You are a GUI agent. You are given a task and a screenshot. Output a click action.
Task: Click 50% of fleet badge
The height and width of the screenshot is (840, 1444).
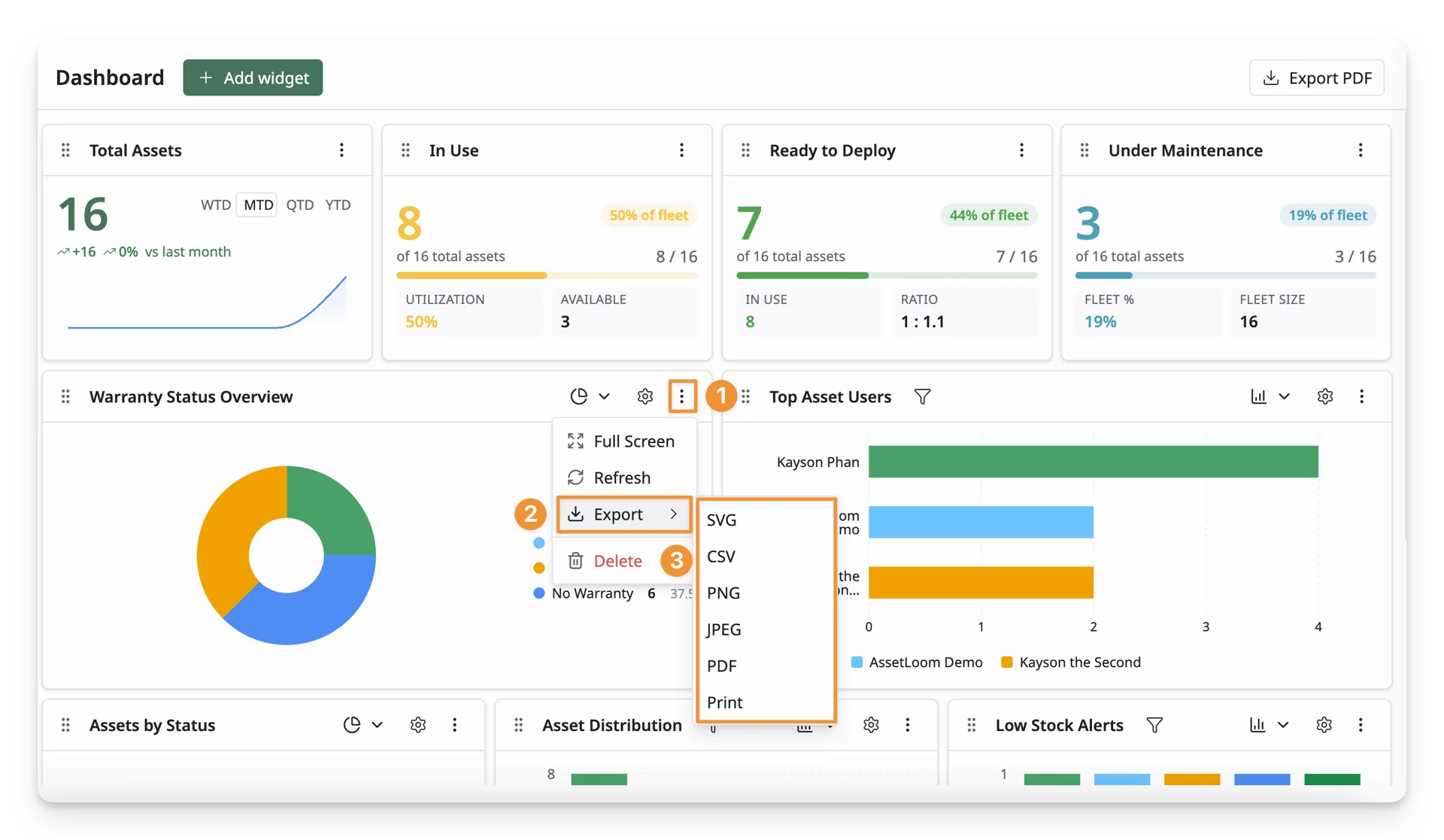click(x=648, y=215)
